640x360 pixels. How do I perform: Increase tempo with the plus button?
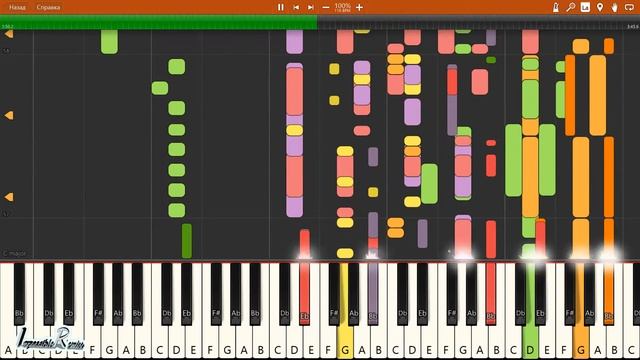(x=359, y=7)
